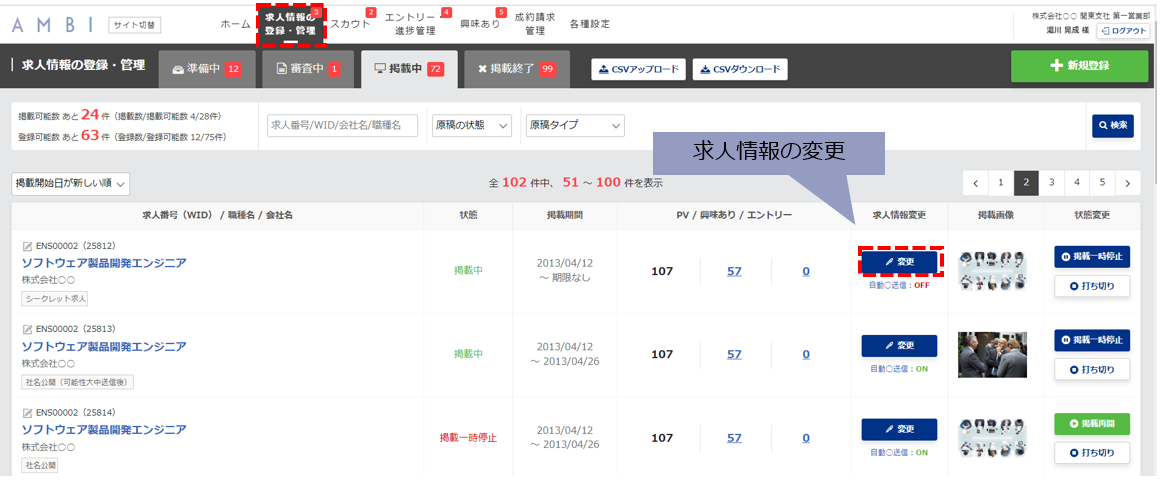Image resolution: width=1166 pixels, height=482 pixels.
Task: Focus the 求人番号/WID/会社名/職種名 search field
Action: (342, 126)
